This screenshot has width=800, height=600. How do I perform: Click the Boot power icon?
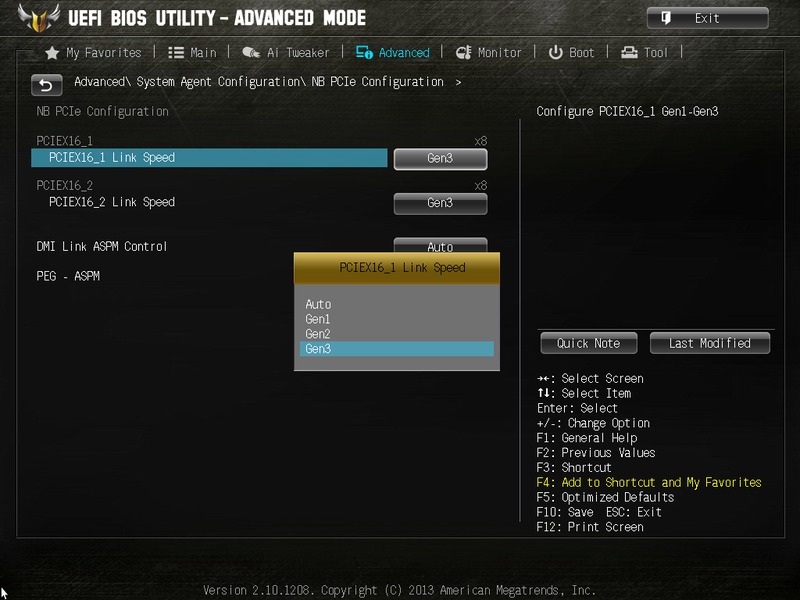[x=555, y=53]
